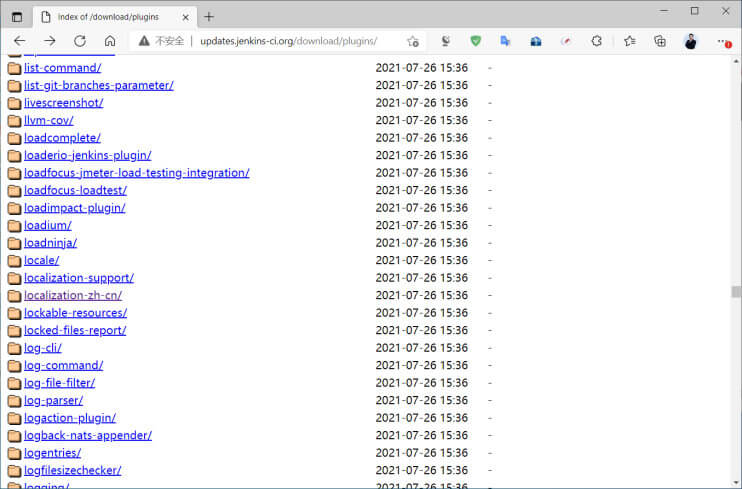
Task: Open the log-cli/ directory link
Action: (43, 348)
